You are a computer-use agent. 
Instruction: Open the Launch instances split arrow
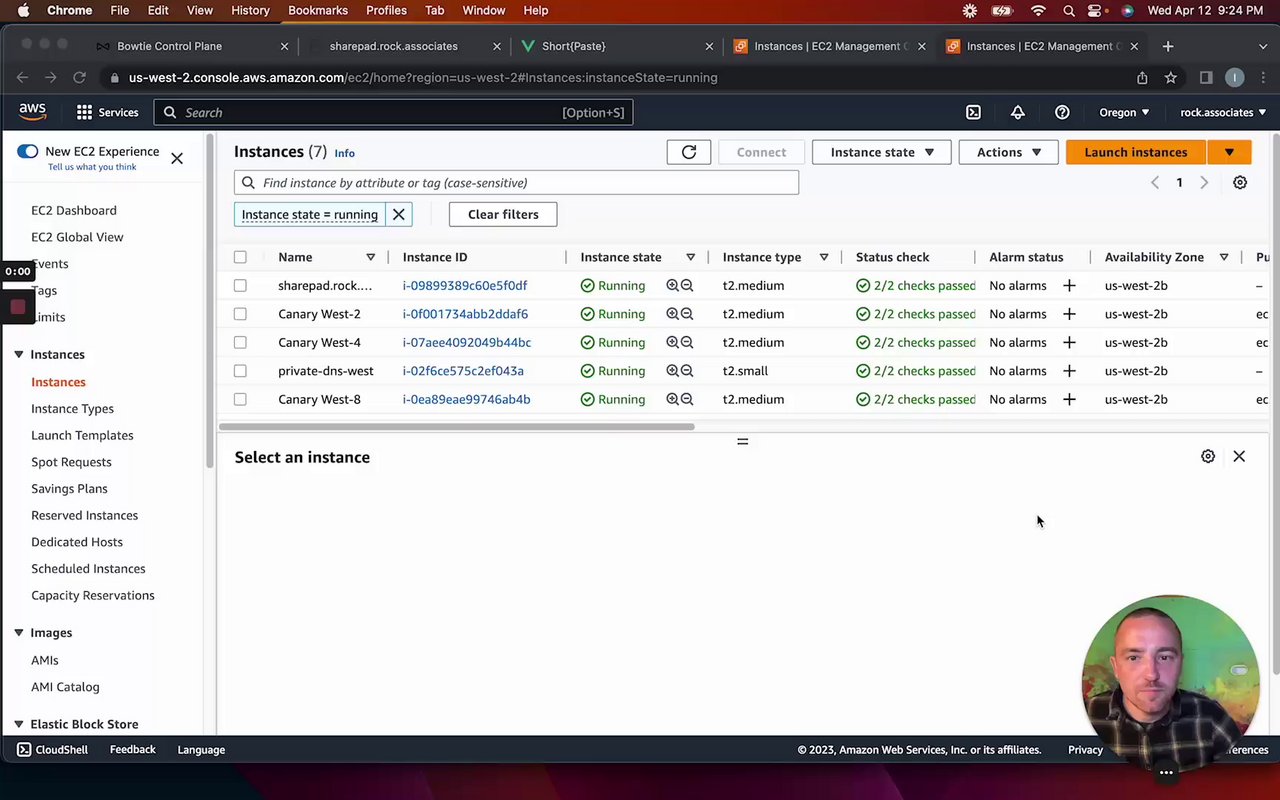pyautogui.click(x=1229, y=152)
